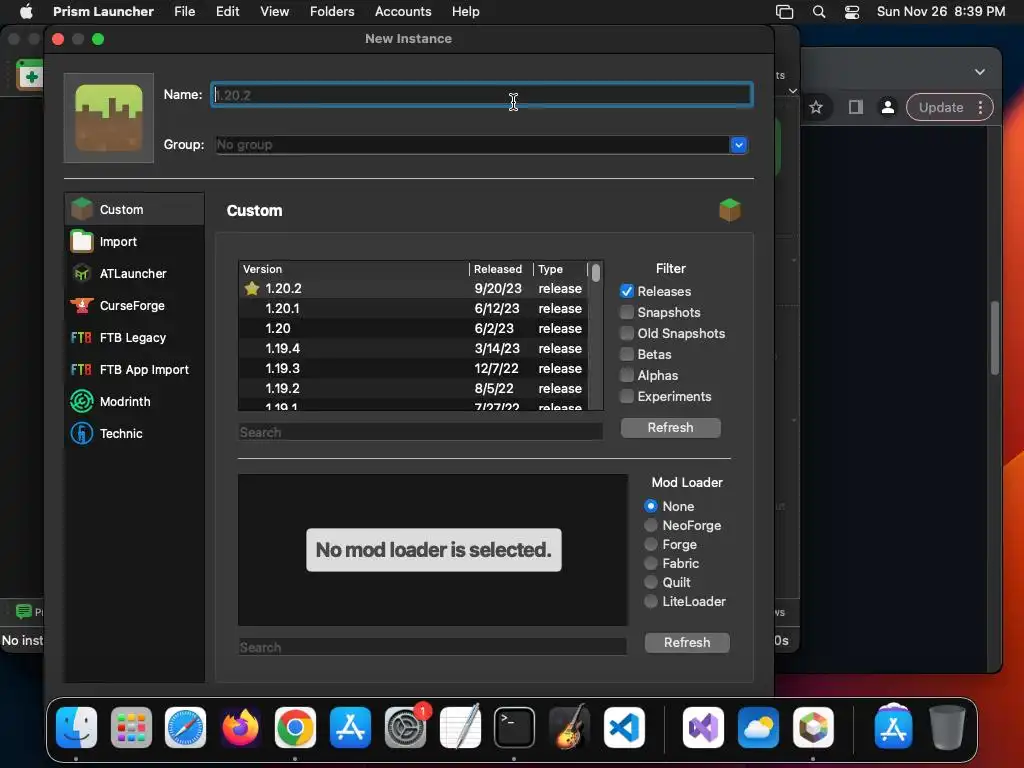The width and height of the screenshot is (1024, 768).
Task: Select version 1.19.4 row
Action: pos(413,349)
